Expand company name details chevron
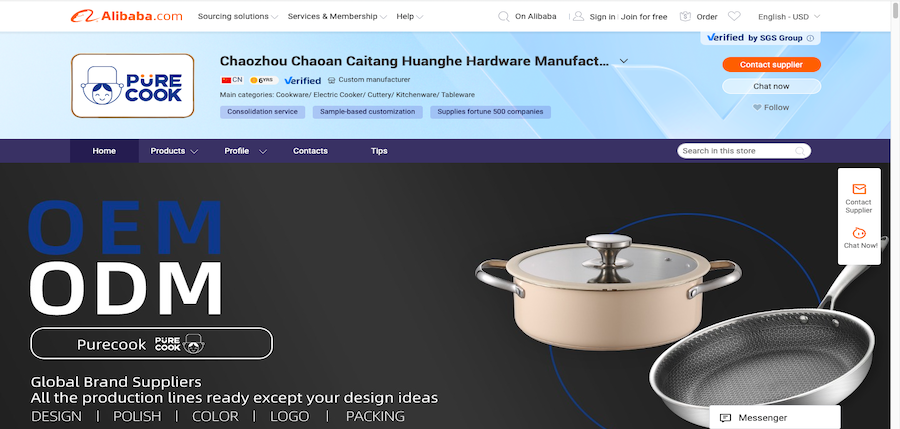Viewport: 900px width, 429px height. (624, 61)
